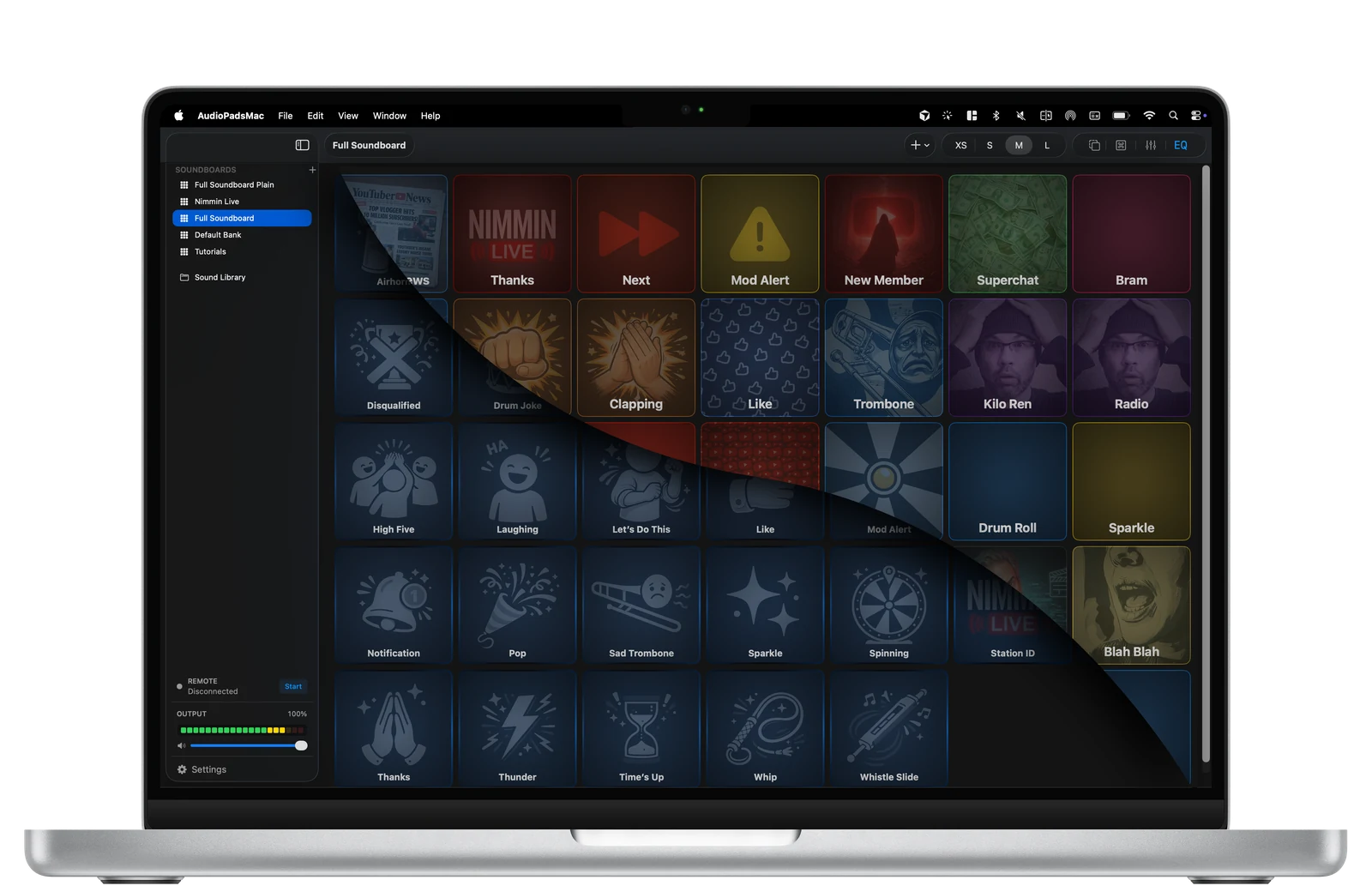Click the Full Soundboard title button

(x=369, y=145)
